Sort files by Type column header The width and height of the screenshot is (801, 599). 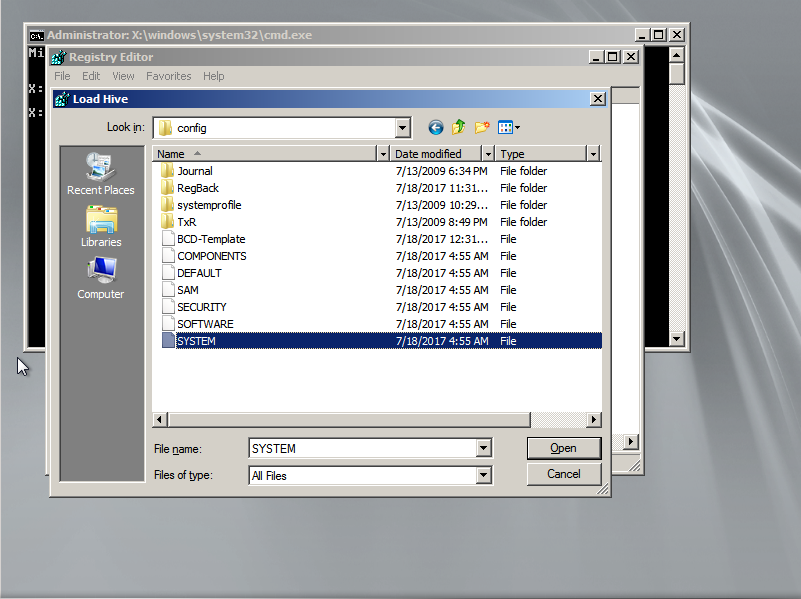[x=541, y=154]
